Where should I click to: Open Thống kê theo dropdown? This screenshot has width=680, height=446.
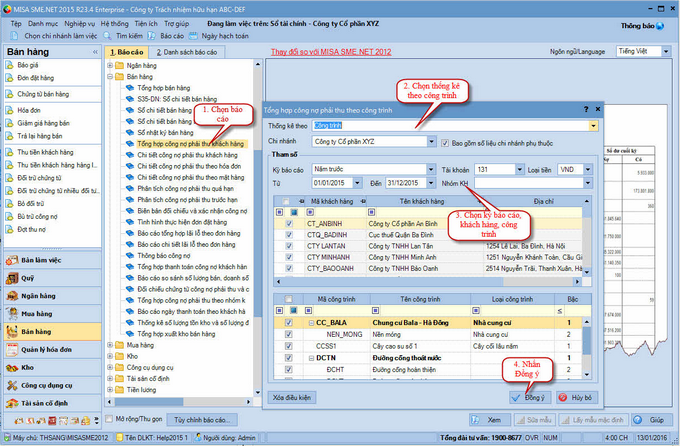click(x=593, y=126)
